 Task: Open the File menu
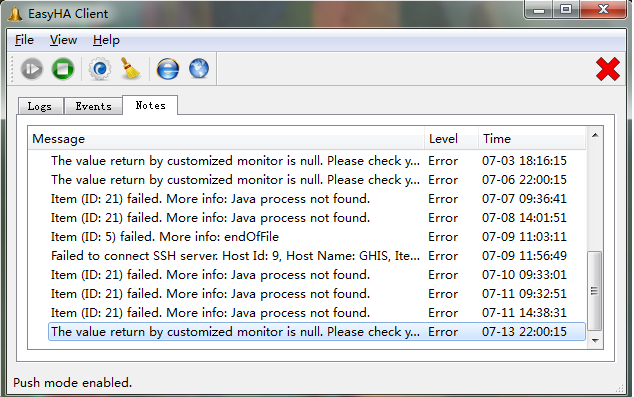(x=24, y=40)
